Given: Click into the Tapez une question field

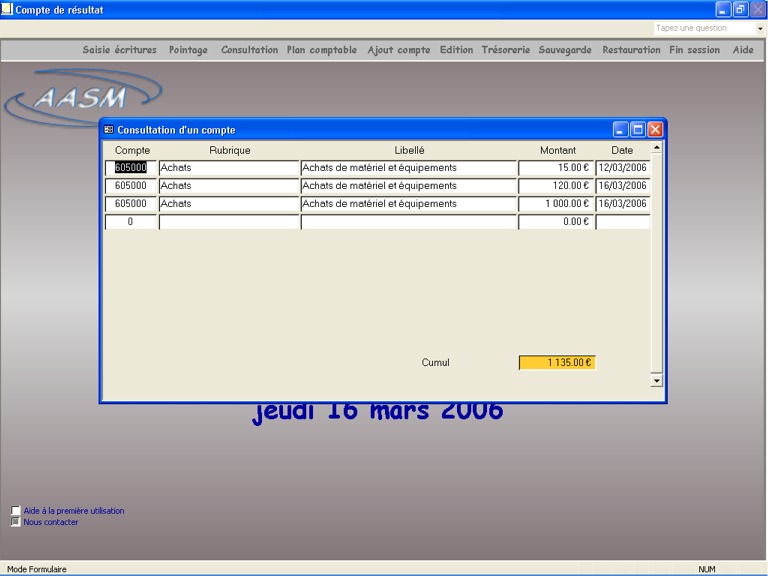Looking at the screenshot, I should point(704,28).
